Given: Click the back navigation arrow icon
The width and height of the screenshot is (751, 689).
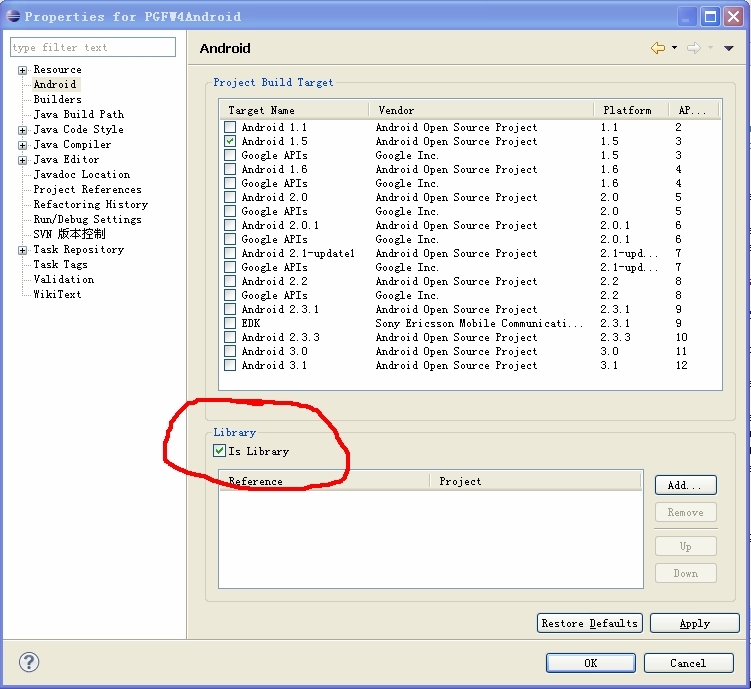Looking at the screenshot, I should pos(657,48).
